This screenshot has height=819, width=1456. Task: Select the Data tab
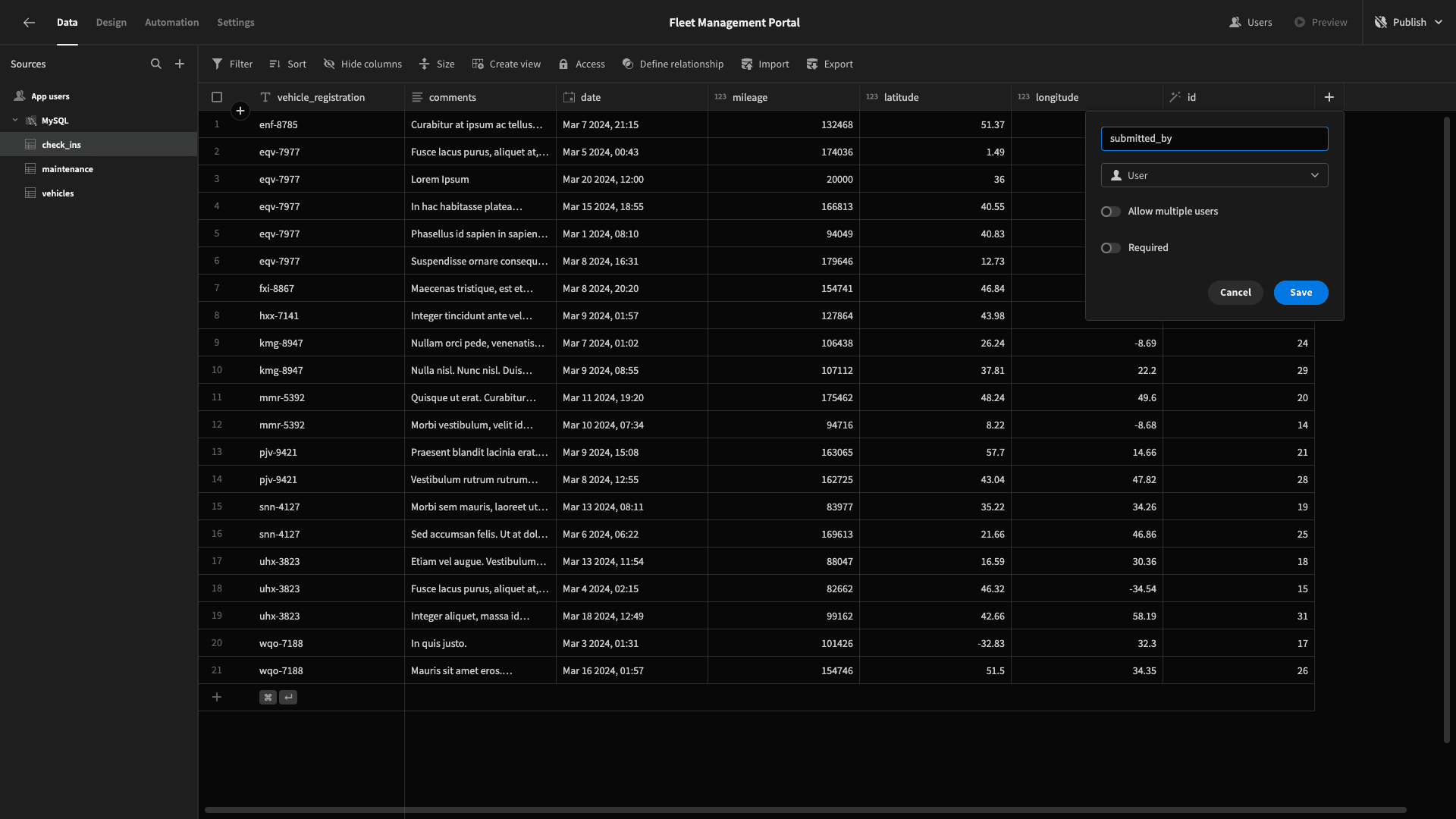pos(67,23)
